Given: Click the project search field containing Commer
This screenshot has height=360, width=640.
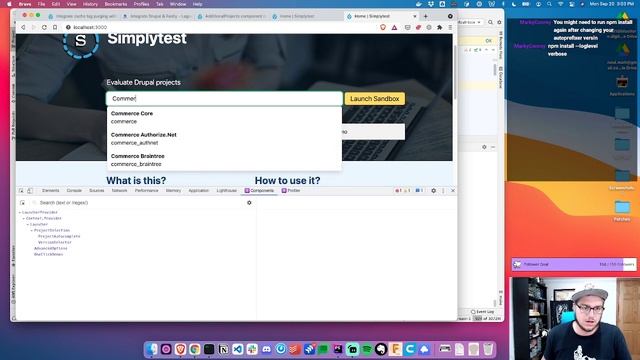Looking at the screenshot, I should (224, 99).
